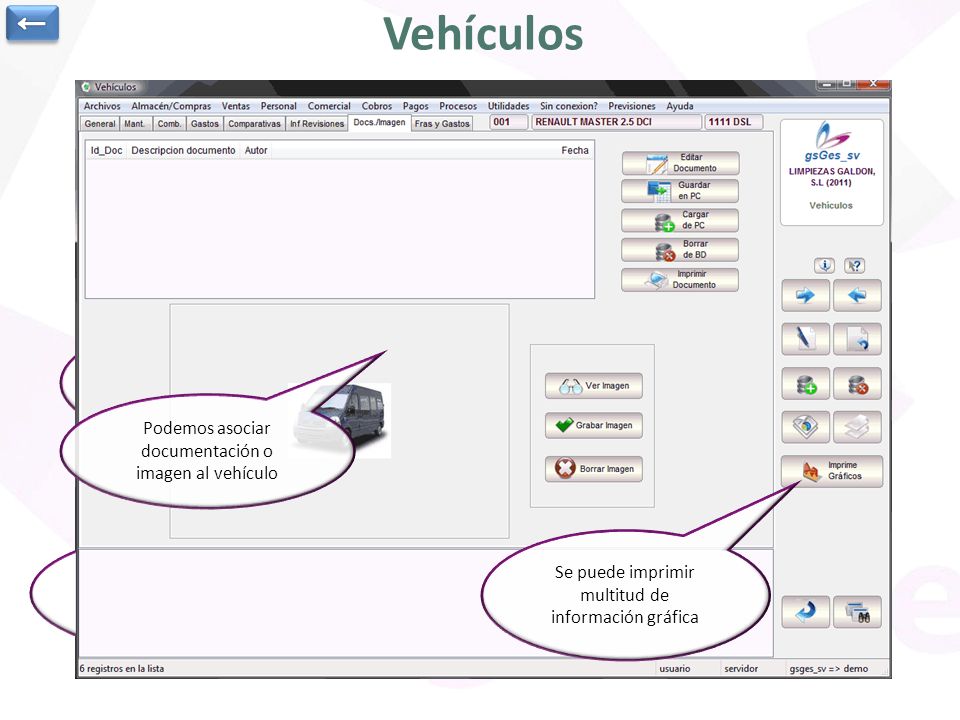Delete record with database red X icon
The image size is (960, 720).
(857, 384)
